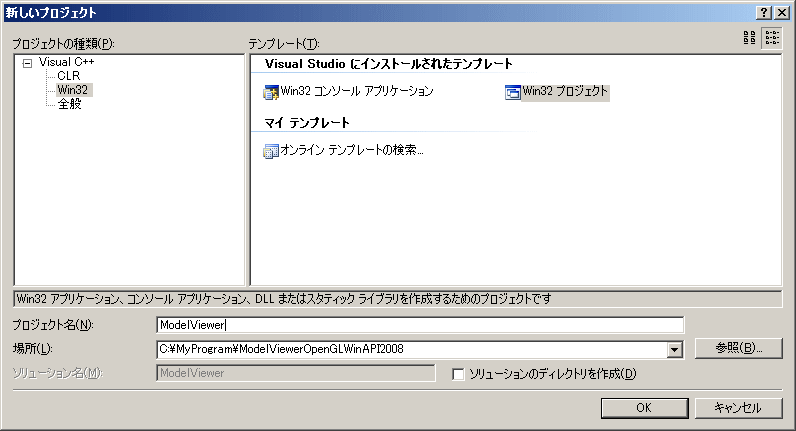
Task: Open the dialog help question mark button
Action: point(764,13)
